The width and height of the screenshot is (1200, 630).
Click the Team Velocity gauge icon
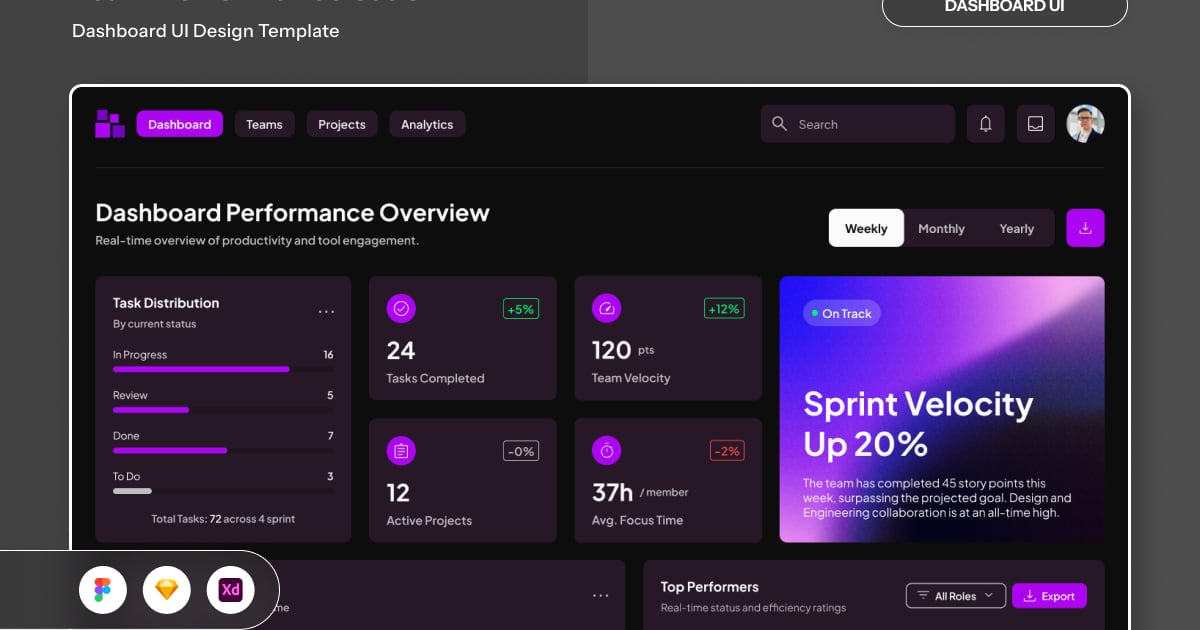point(606,309)
